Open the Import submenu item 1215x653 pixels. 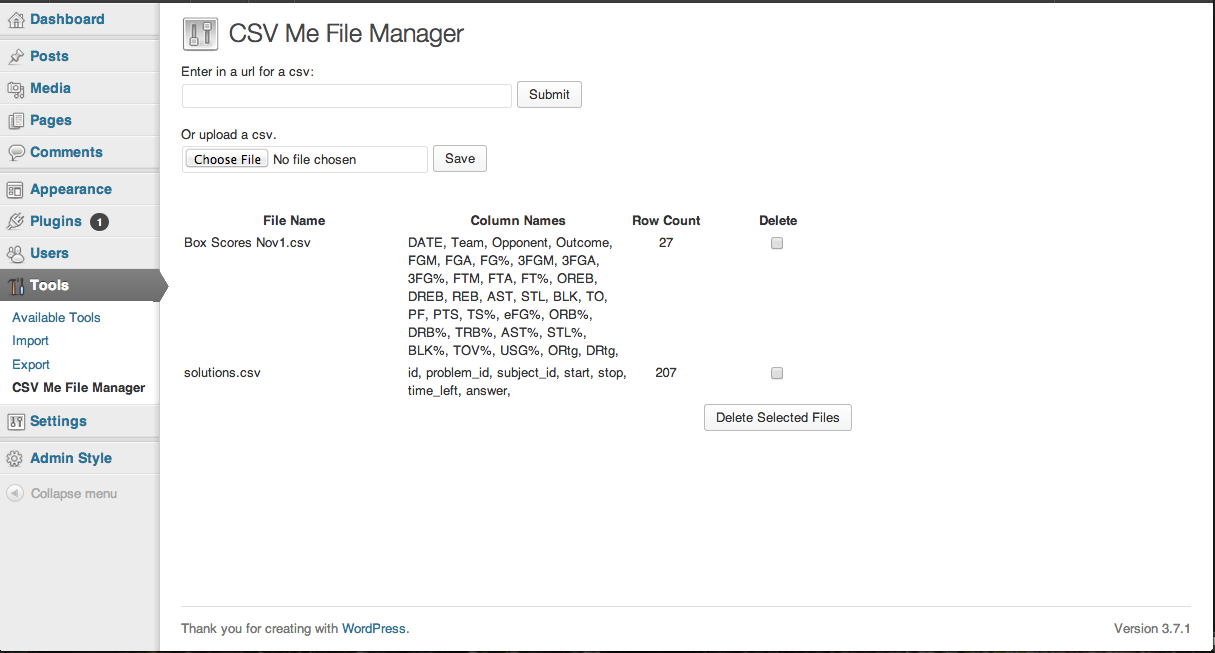(x=31, y=341)
